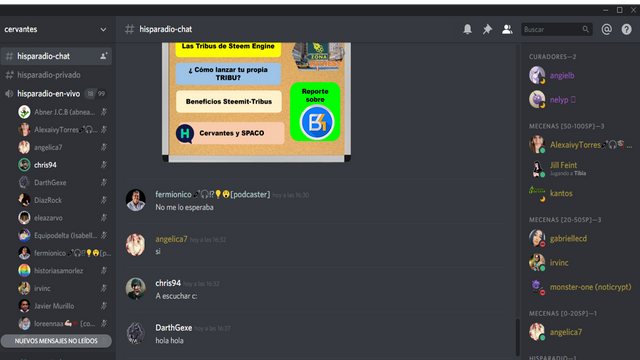Select the hisparadio-chat channel
The height and width of the screenshot is (360, 640).
56,56
